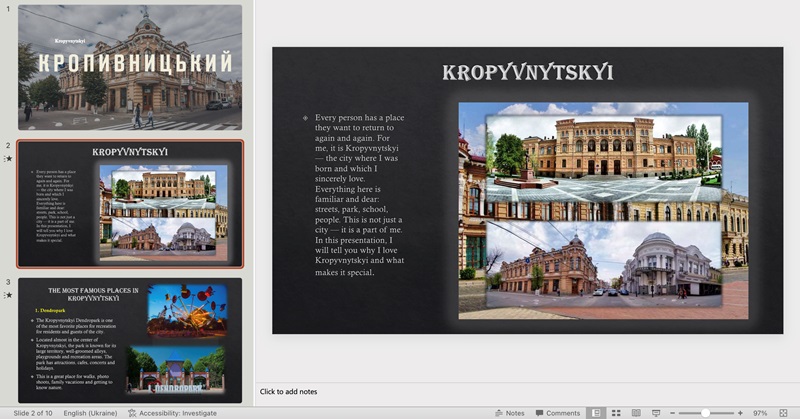Viewport: 800px width, 419px height.
Task: Toggle the Notes pane
Action: tap(509, 412)
